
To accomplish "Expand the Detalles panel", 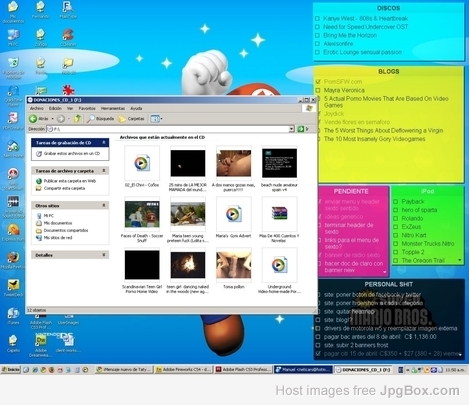I will [104, 255].
